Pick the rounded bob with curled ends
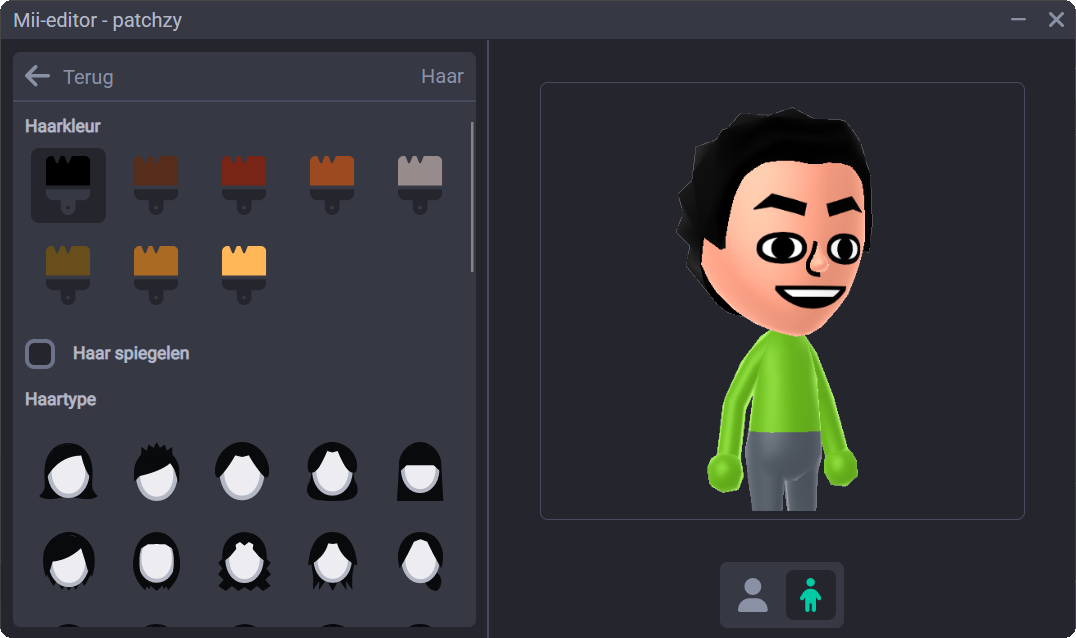This screenshot has width=1076, height=638. coord(331,471)
